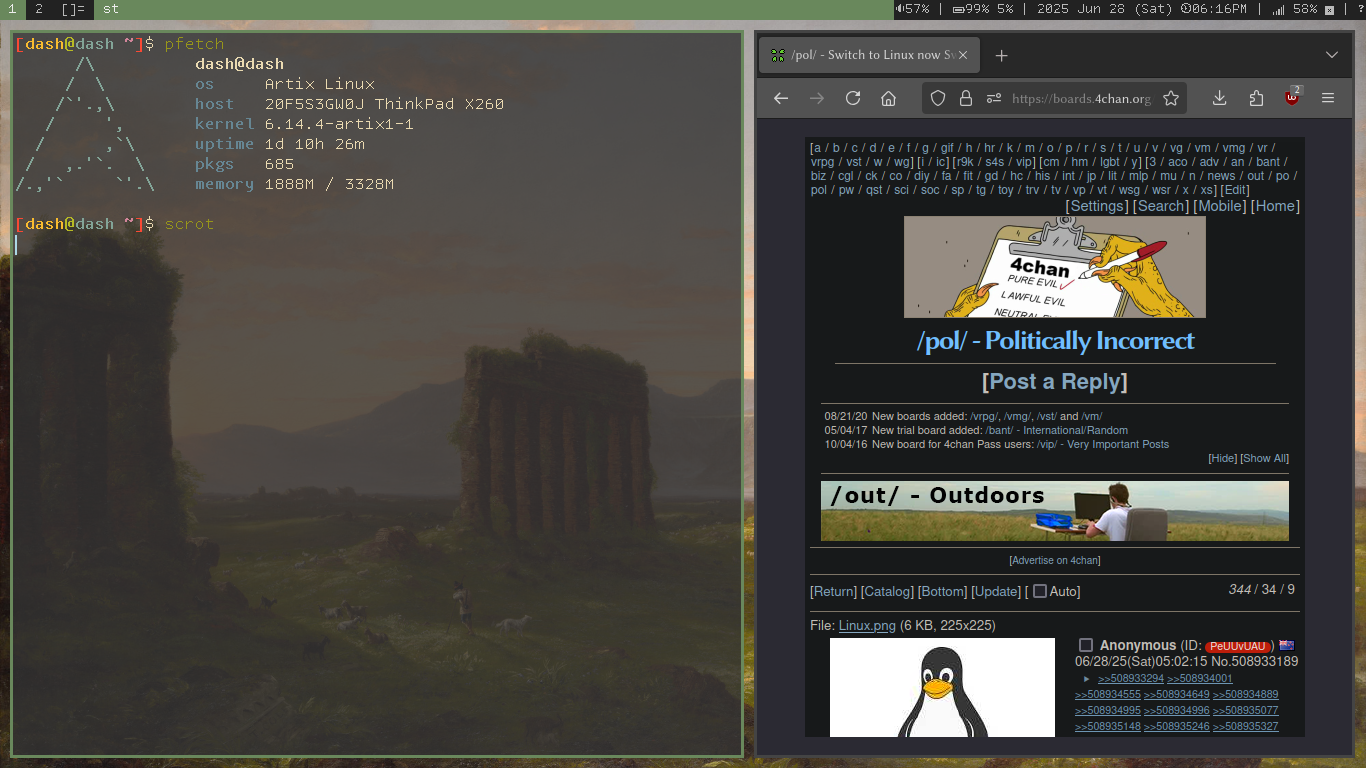This screenshot has height=768, width=1366.
Task: Bookmark this page with the star icon
Action: click(1171, 98)
